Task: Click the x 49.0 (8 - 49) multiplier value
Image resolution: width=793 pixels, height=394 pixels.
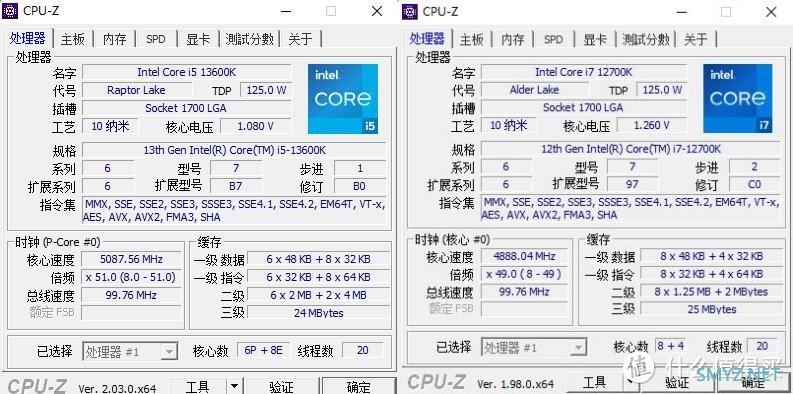Action: click(x=525, y=274)
